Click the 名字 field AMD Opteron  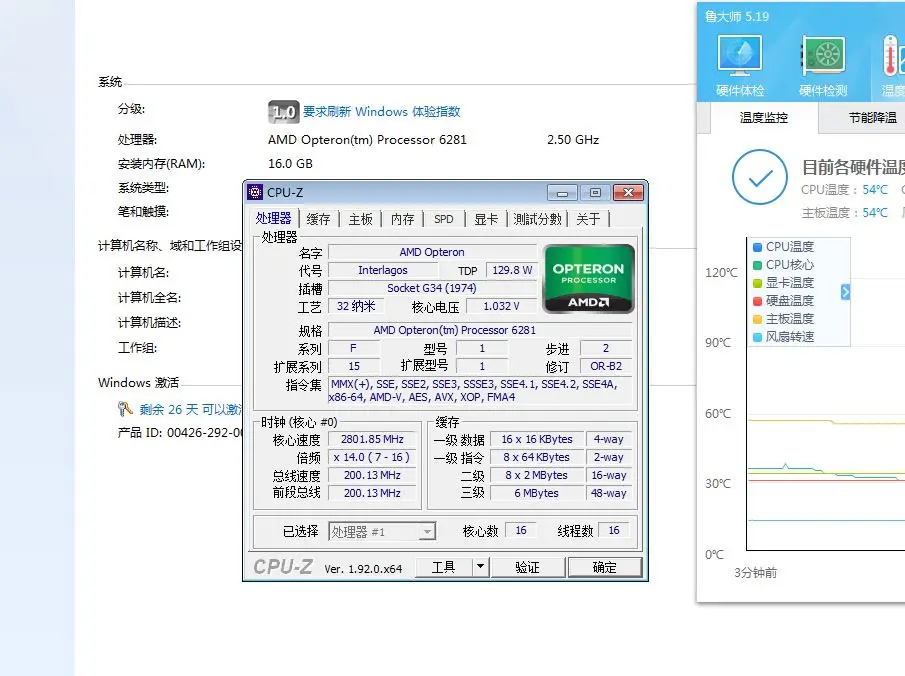click(x=432, y=252)
